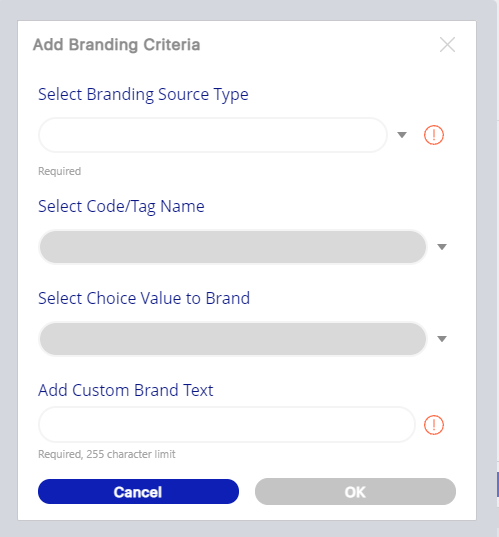Expand the Branding Source Type dropdown arrow
This screenshot has width=499, height=537.
(x=402, y=135)
